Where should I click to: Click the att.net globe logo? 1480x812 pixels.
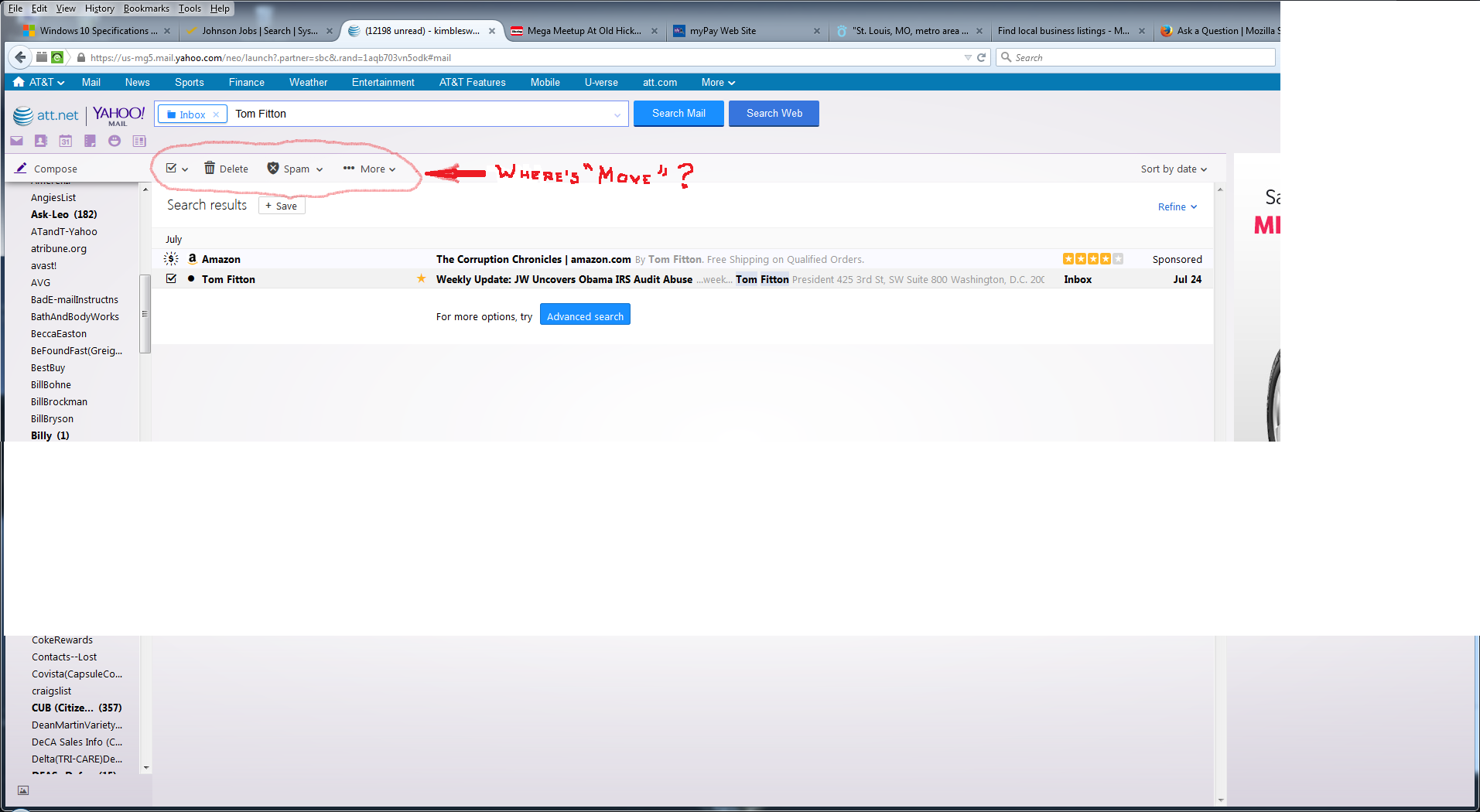click(x=24, y=116)
